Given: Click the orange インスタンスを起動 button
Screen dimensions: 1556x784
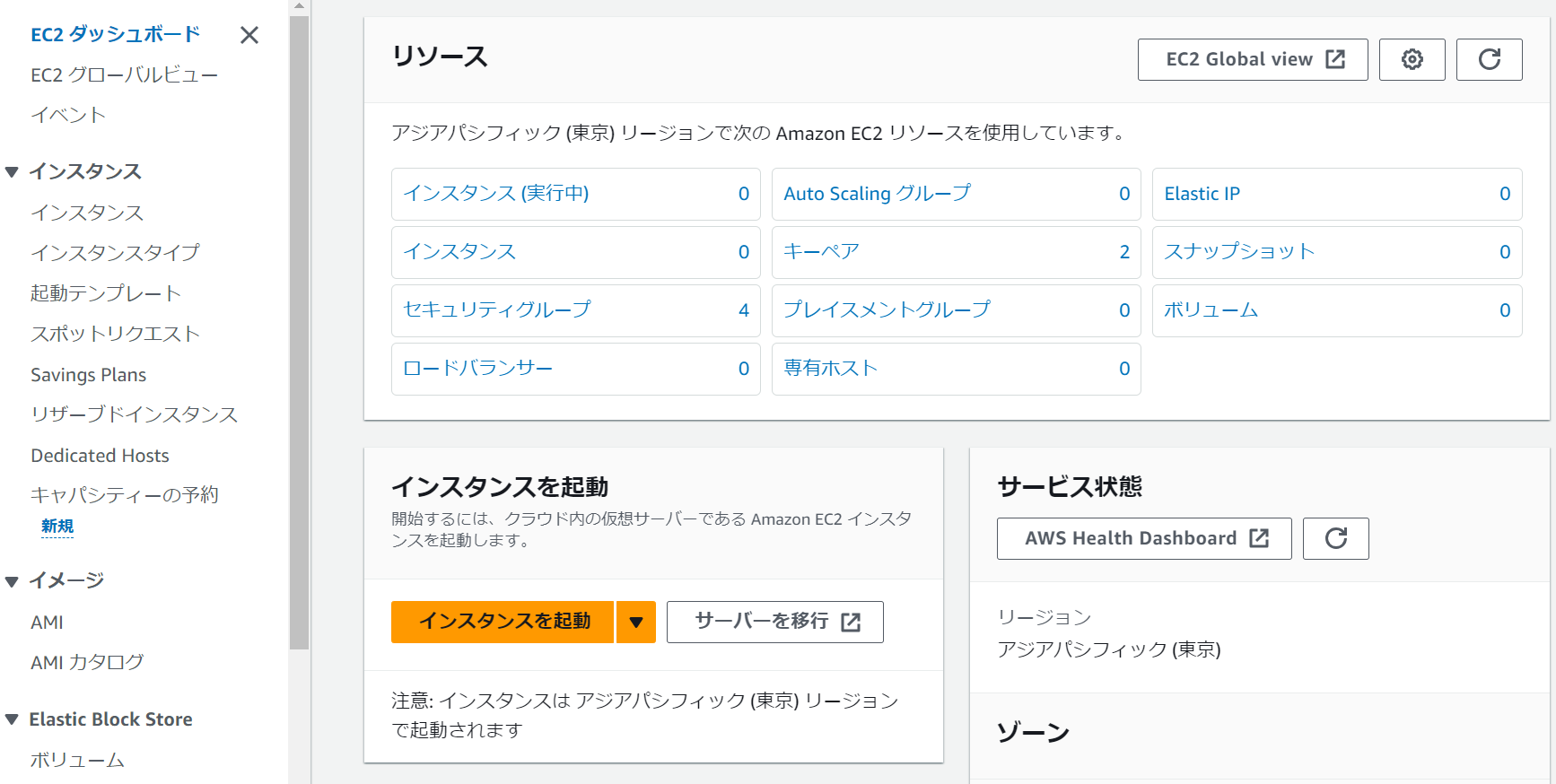Looking at the screenshot, I should (503, 622).
